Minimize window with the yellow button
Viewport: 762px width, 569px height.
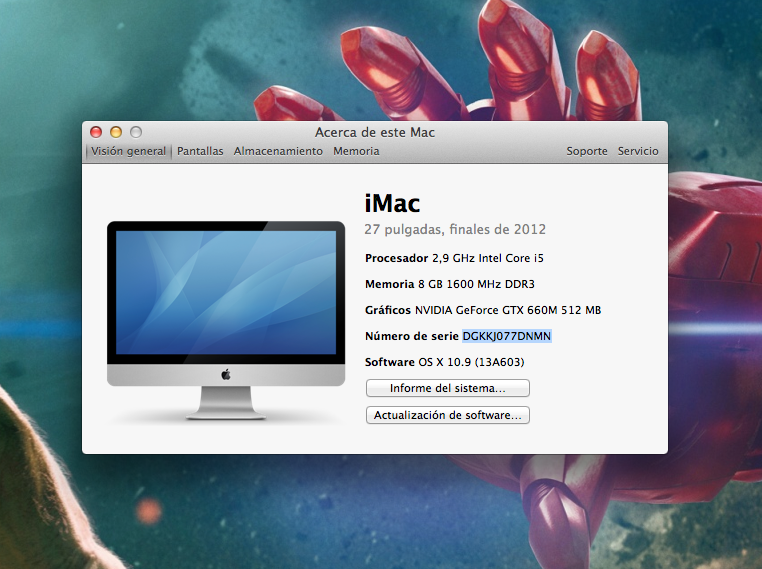(116, 132)
